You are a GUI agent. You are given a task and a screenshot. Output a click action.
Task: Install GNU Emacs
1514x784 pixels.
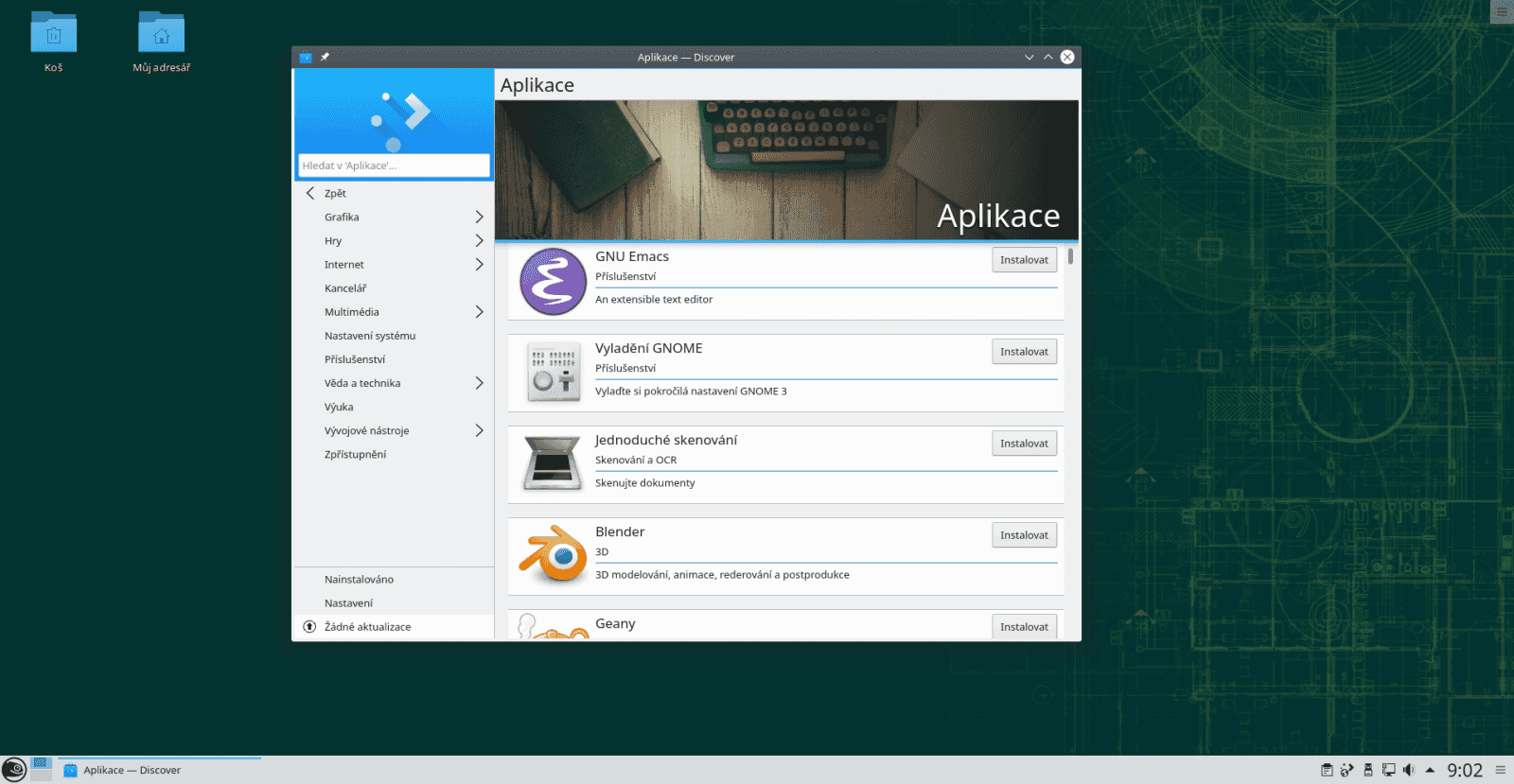[1024, 260]
